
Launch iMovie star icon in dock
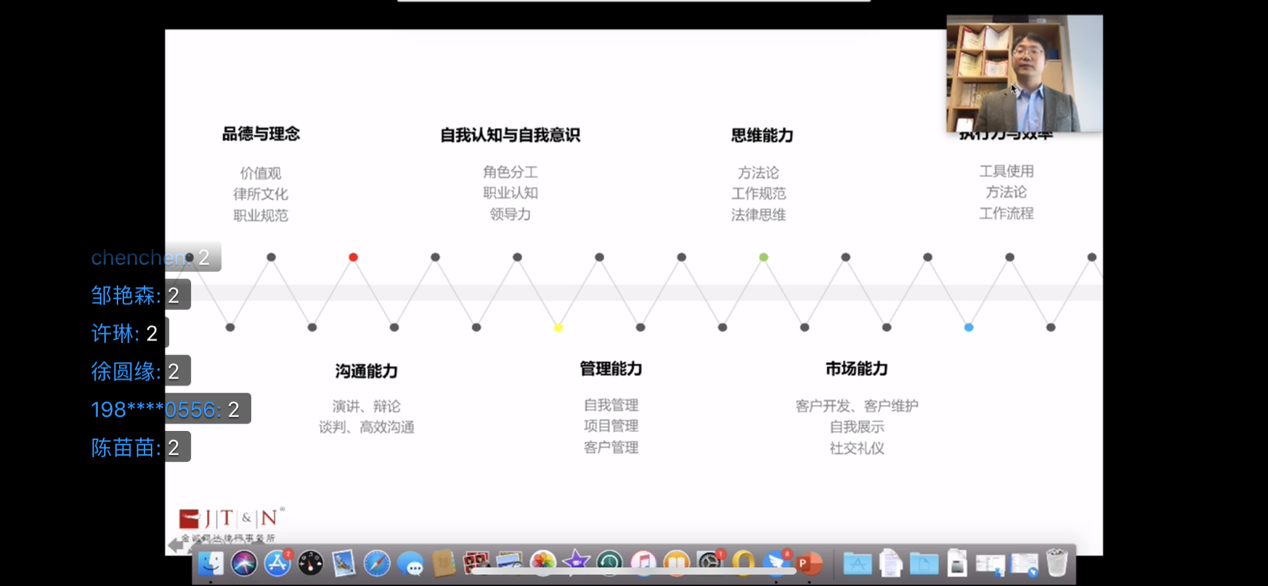click(x=576, y=564)
